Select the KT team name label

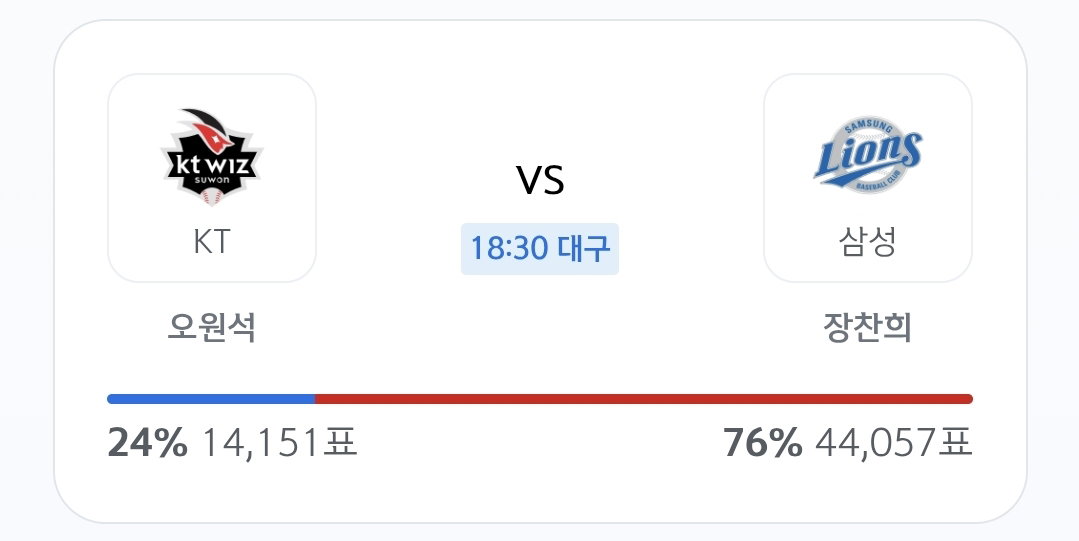click(212, 242)
